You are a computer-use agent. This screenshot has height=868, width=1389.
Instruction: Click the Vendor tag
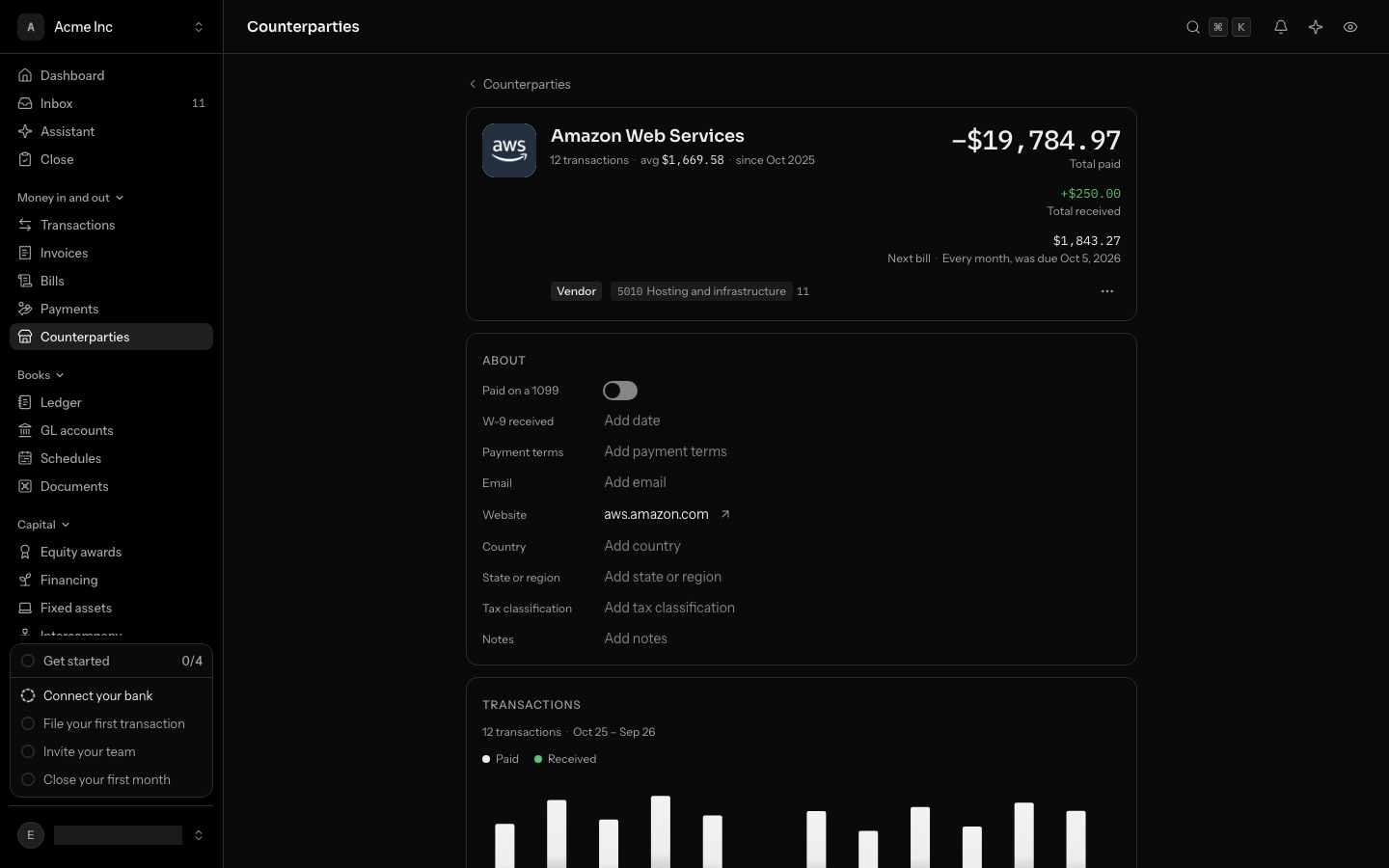[x=576, y=291]
